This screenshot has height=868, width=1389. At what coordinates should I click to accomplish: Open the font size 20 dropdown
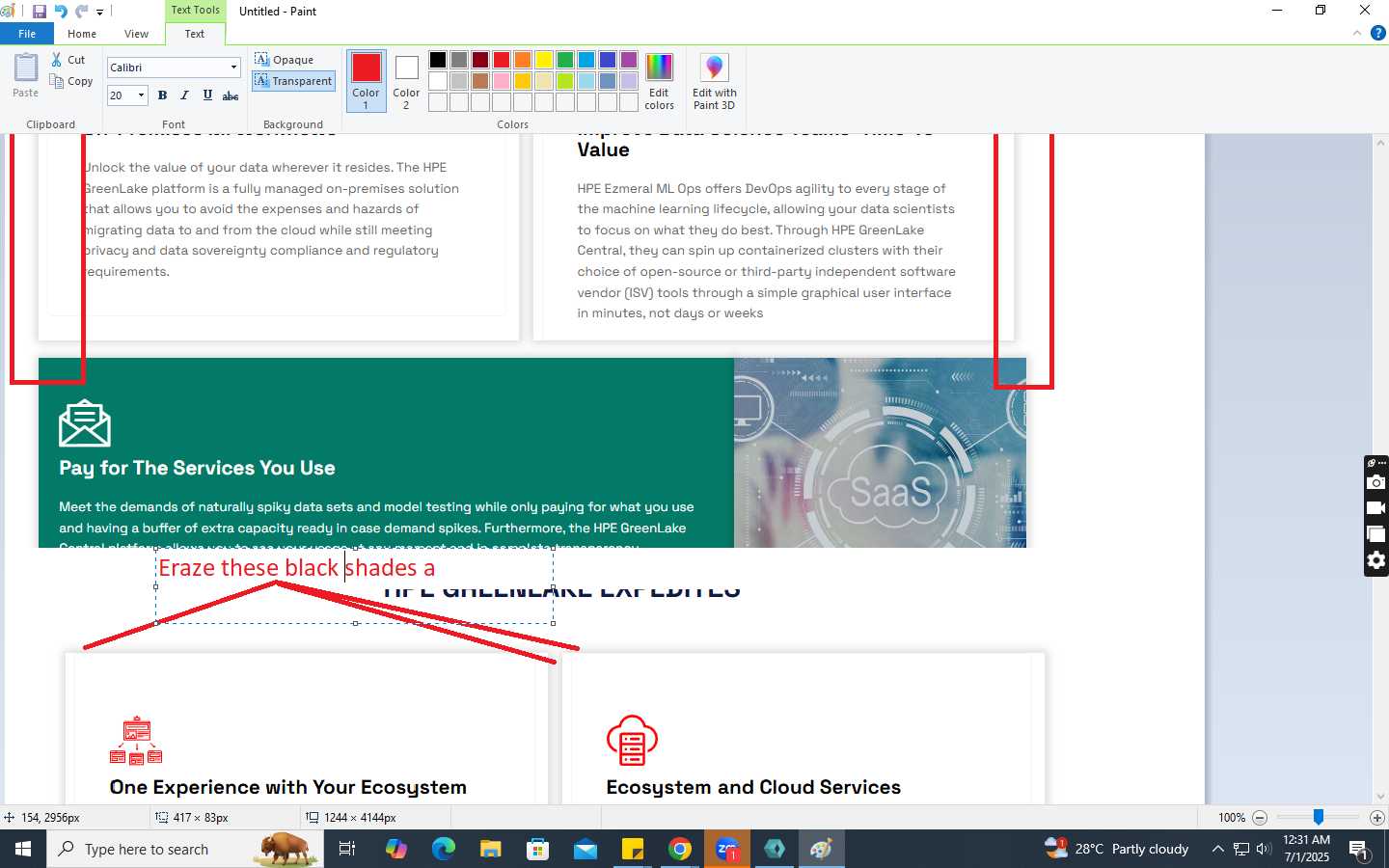point(141,95)
